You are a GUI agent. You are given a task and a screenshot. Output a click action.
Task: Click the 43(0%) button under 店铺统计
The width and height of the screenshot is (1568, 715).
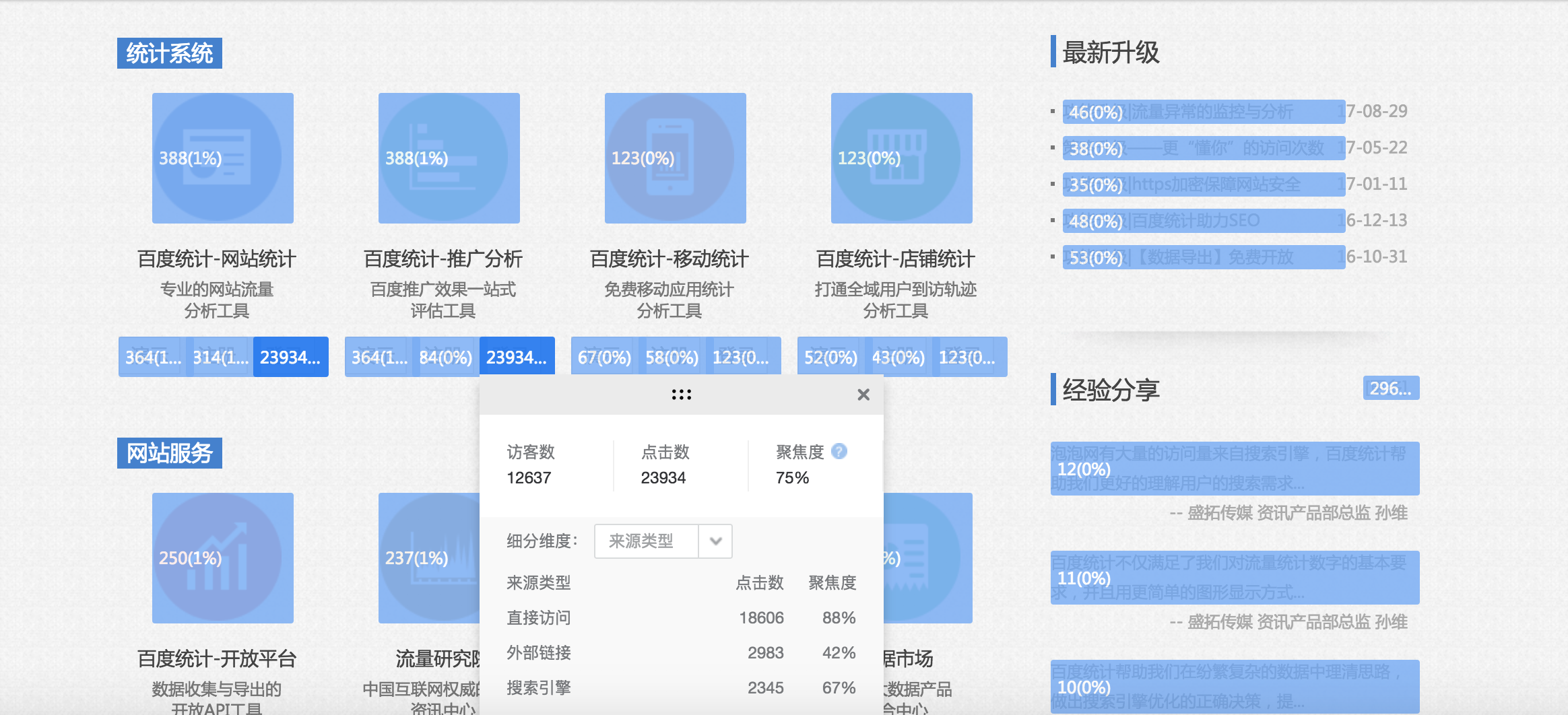(x=898, y=357)
